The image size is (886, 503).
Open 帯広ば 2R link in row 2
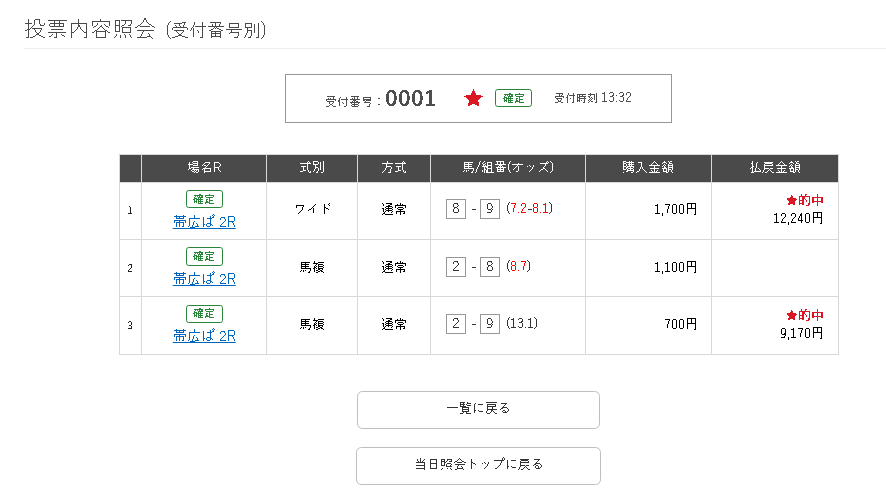tap(204, 279)
